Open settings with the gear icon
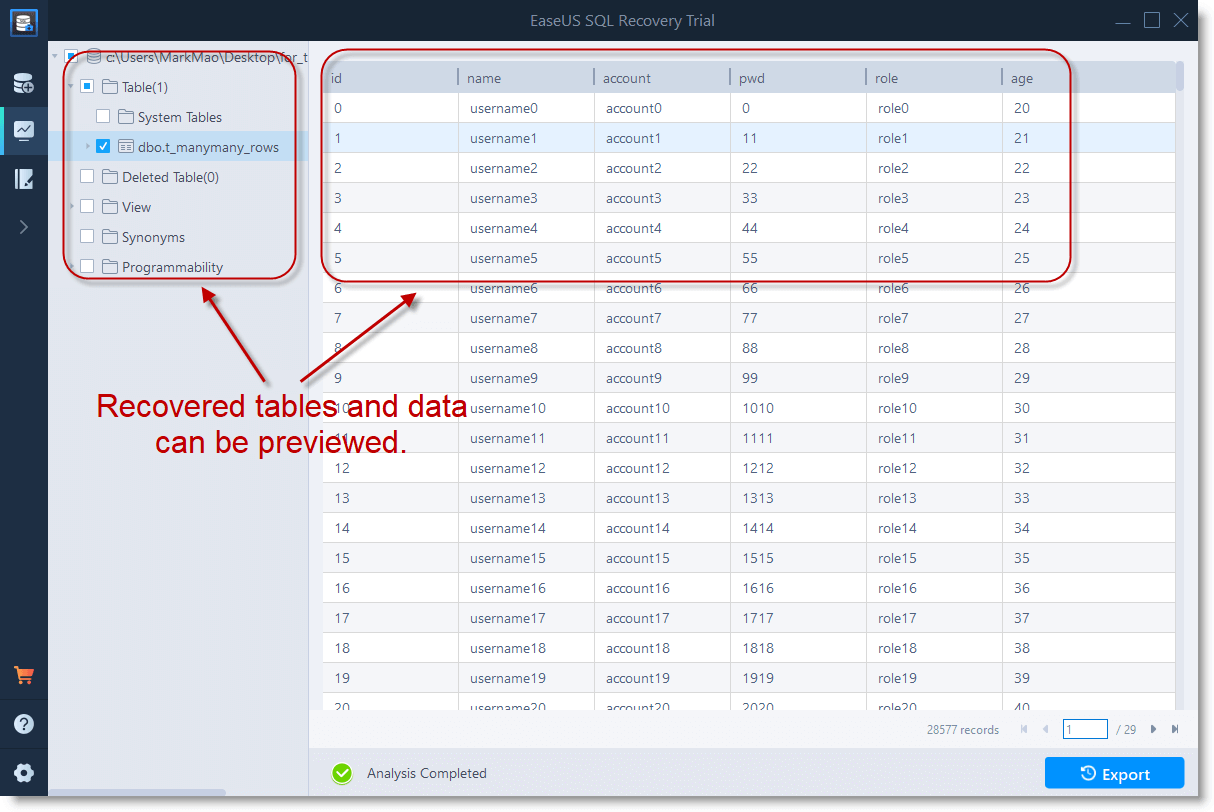Screen dimensions: 1214x812 (x=24, y=772)
